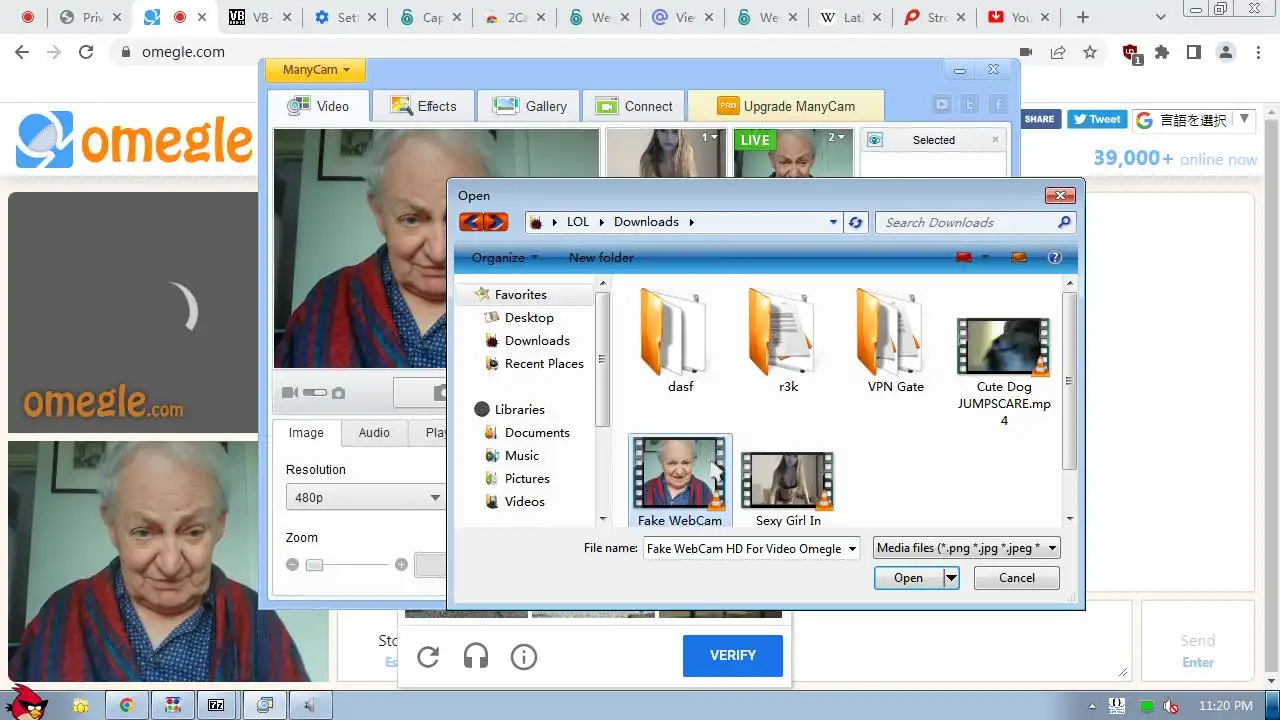Open source 2 dropdown arrow in ManyCam
This screenshot has height=720, width=1280.
coord(842,138)
